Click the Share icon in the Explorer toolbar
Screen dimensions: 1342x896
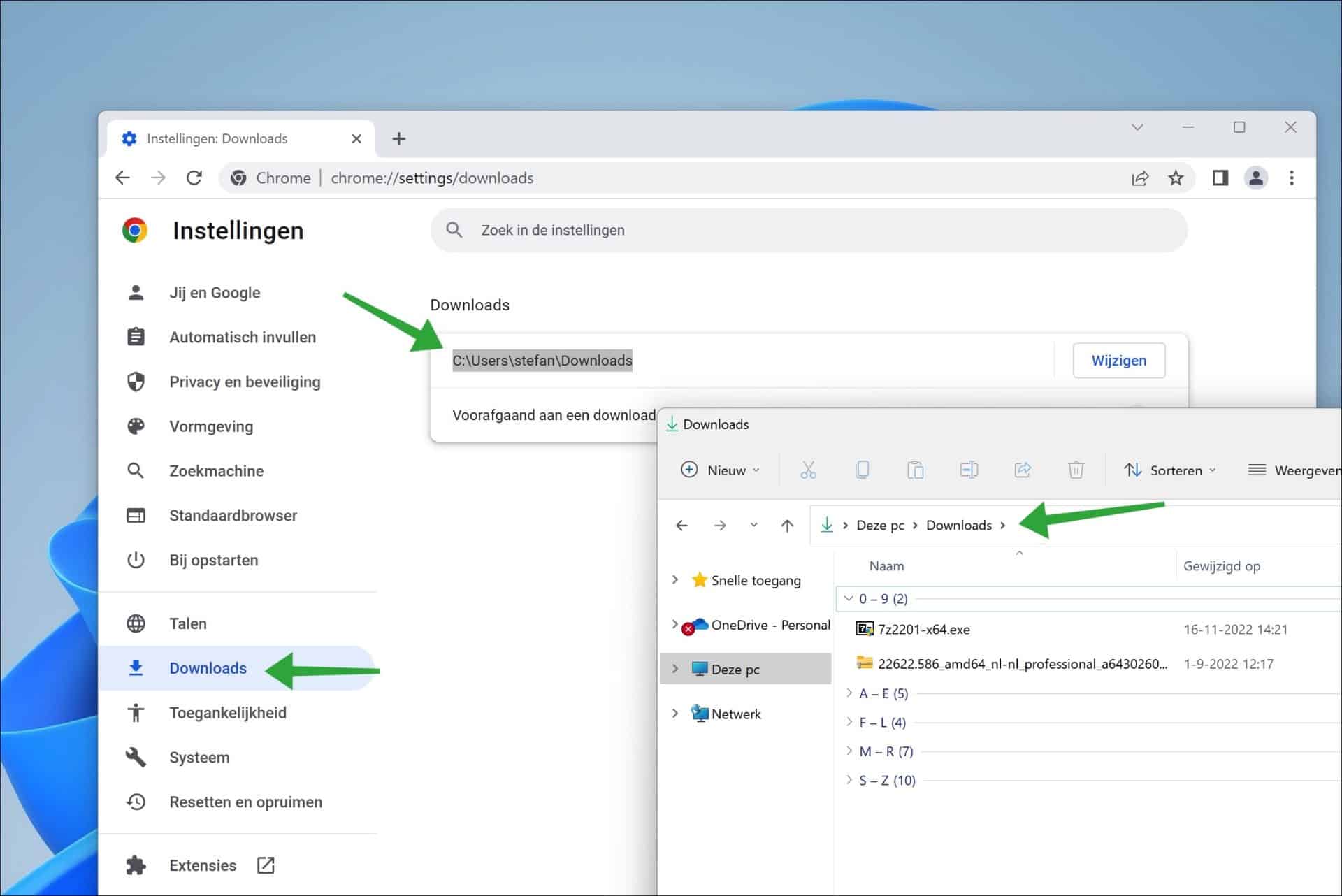1023,470
